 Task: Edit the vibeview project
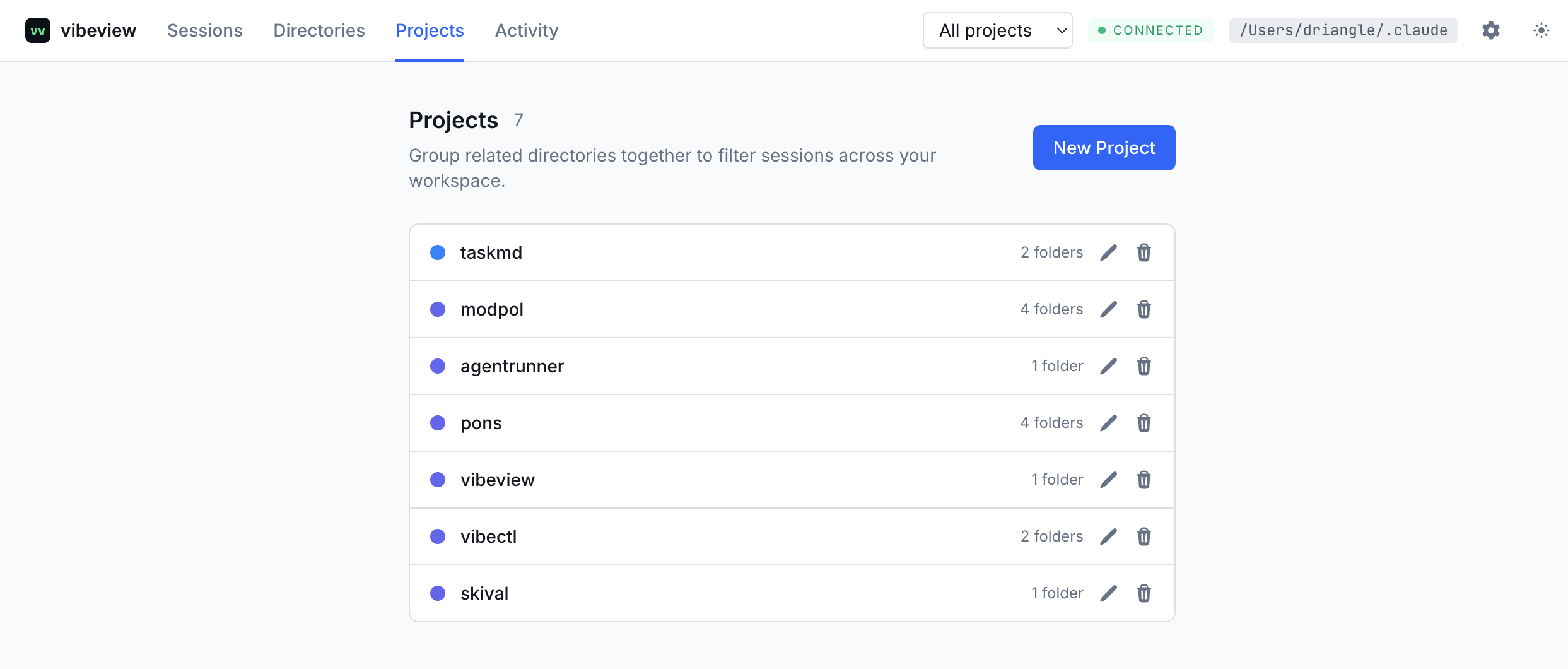(x=1109, y=480)
